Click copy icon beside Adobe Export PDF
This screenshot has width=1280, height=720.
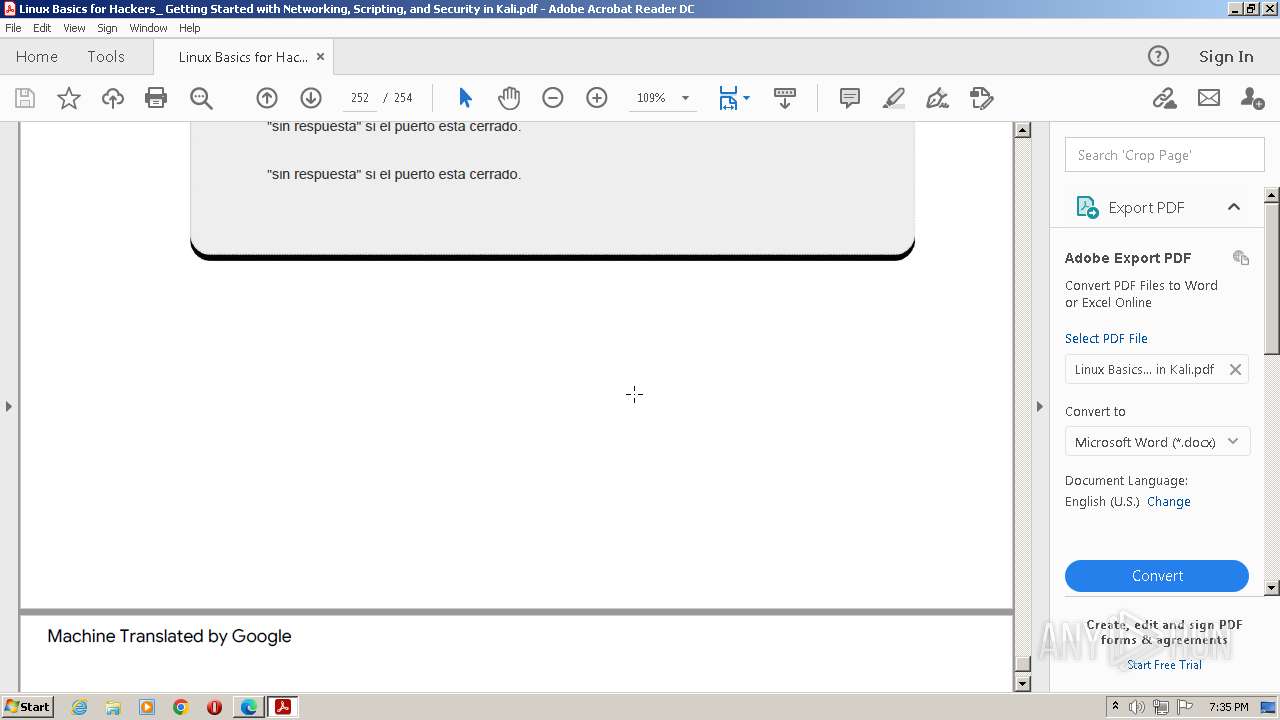click(x=1241, y=258)
